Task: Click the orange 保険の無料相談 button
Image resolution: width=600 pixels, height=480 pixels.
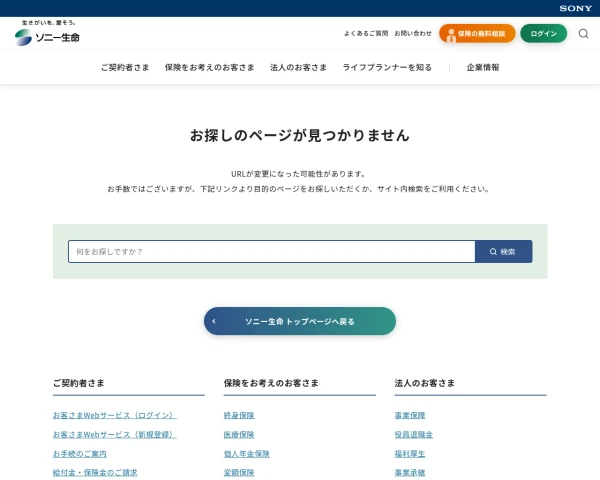Action: pos(477,34)
